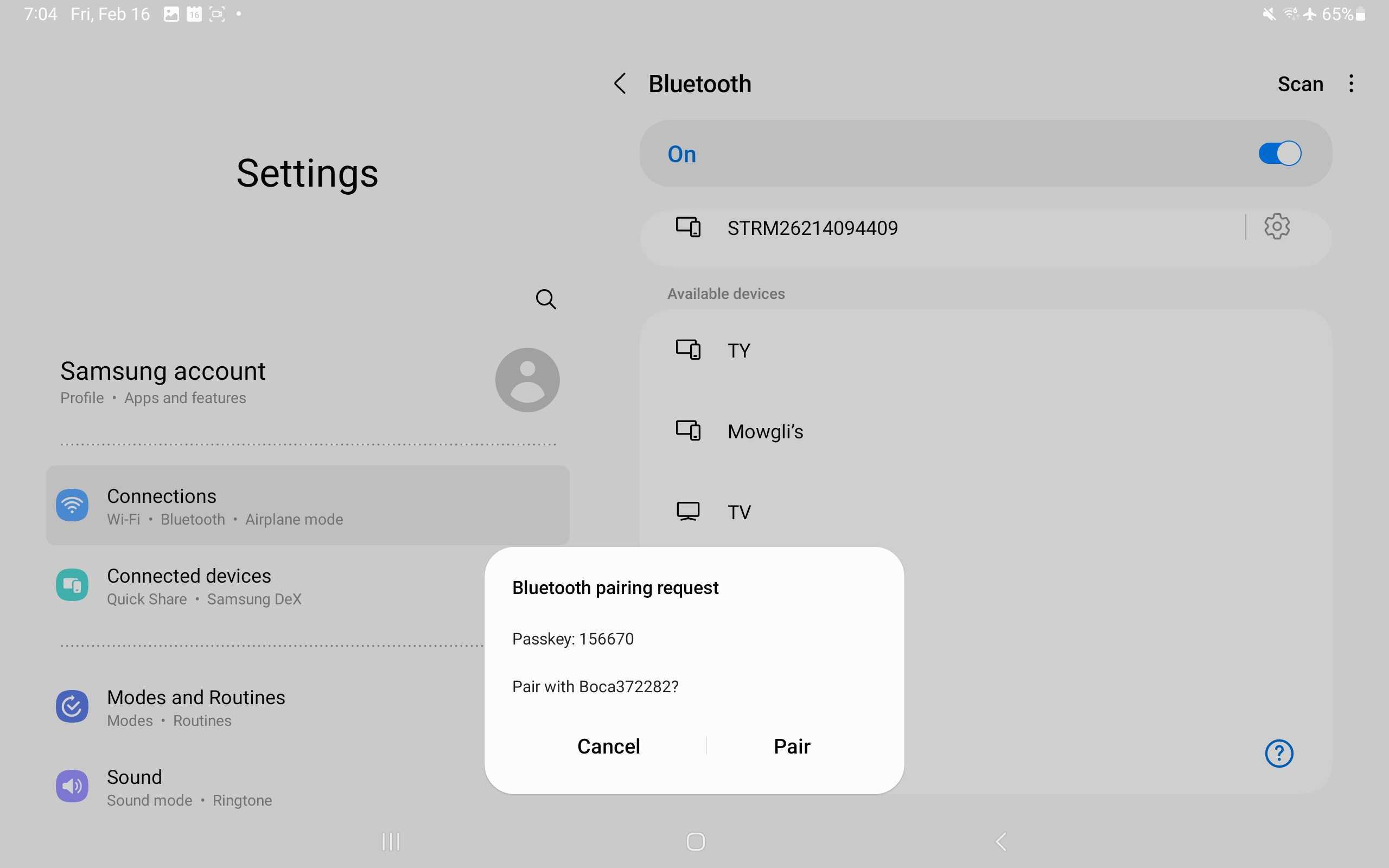
Task: Tap device icon beside STRM26214094409
Action: [x=687, y=227]
